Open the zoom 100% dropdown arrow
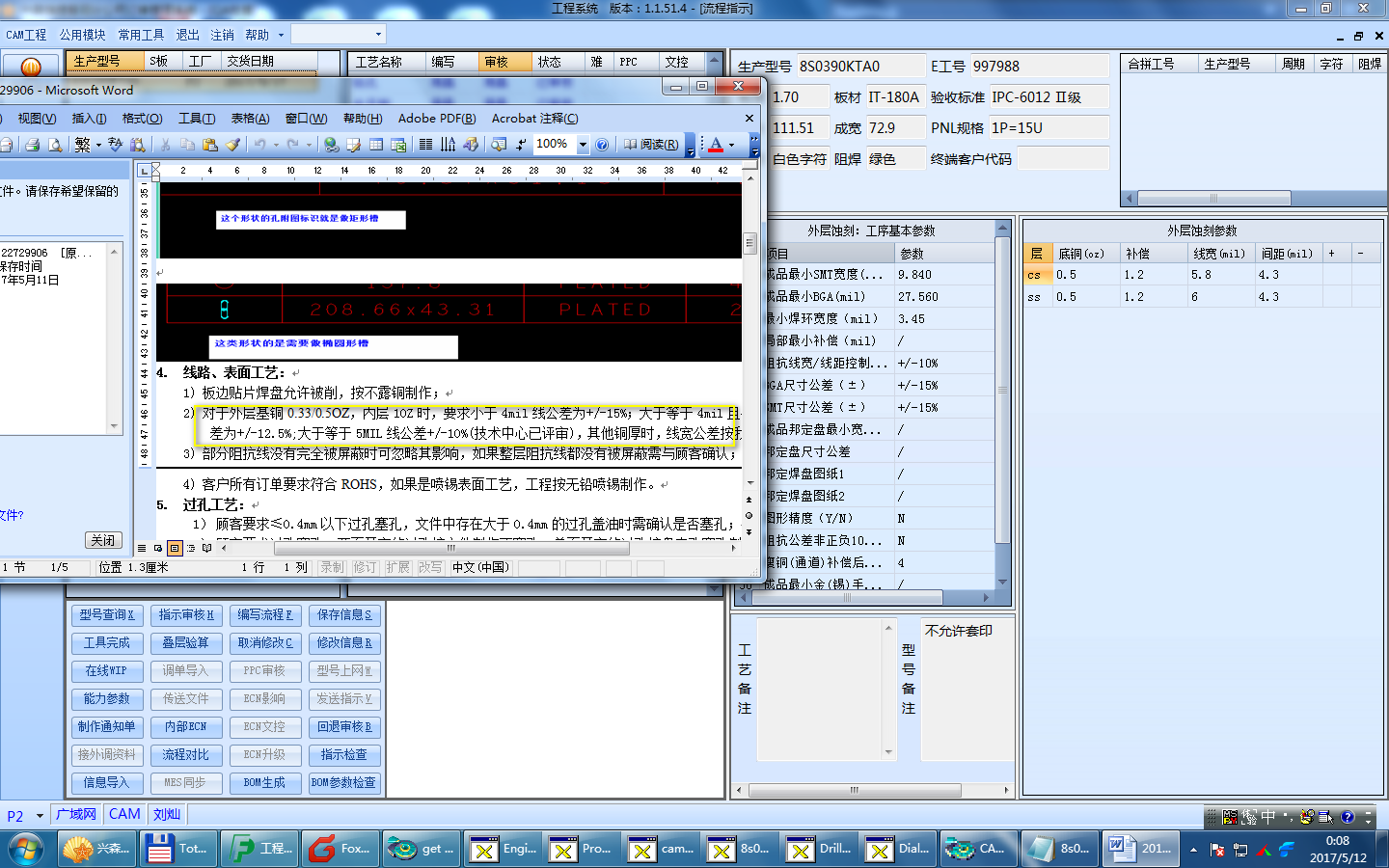The height and width of the screenshot is (868, 1389). 582,145
